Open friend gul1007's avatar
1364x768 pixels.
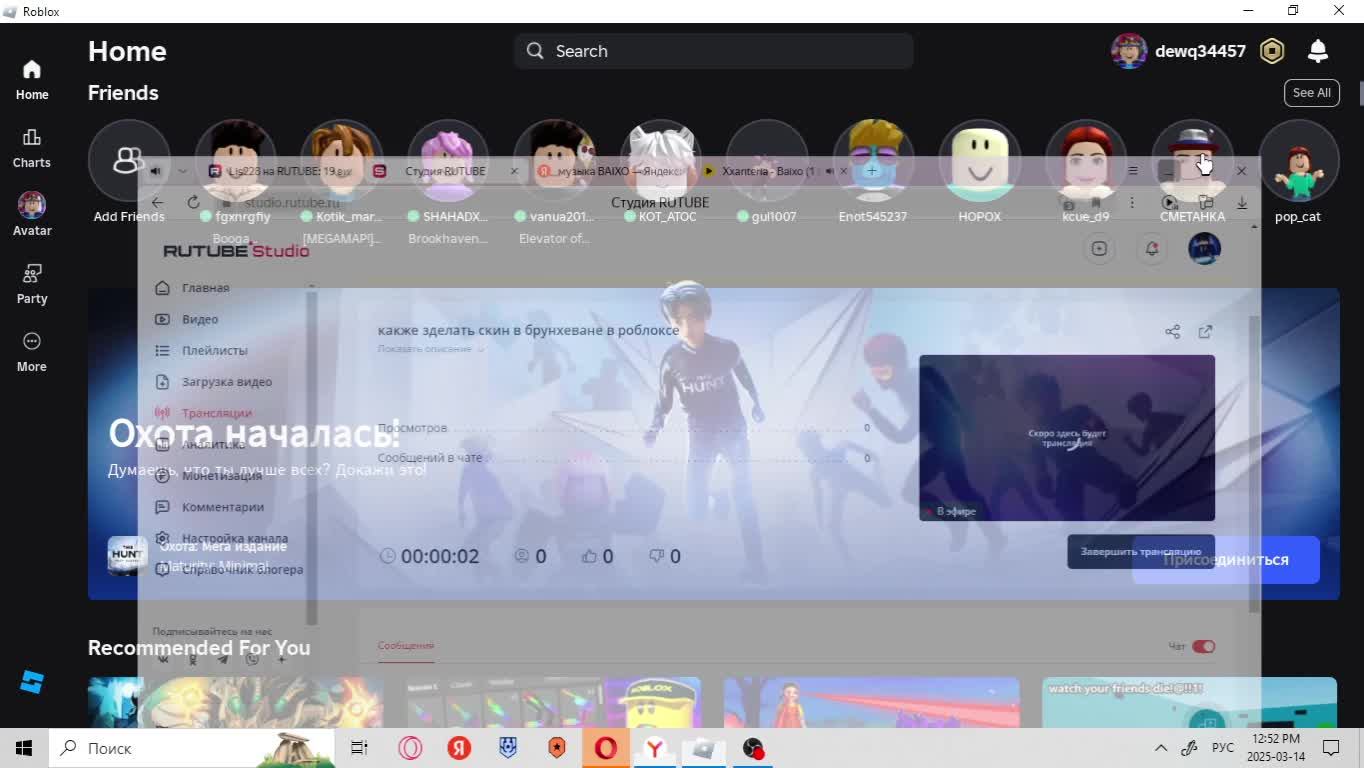[x=767, y=160]
